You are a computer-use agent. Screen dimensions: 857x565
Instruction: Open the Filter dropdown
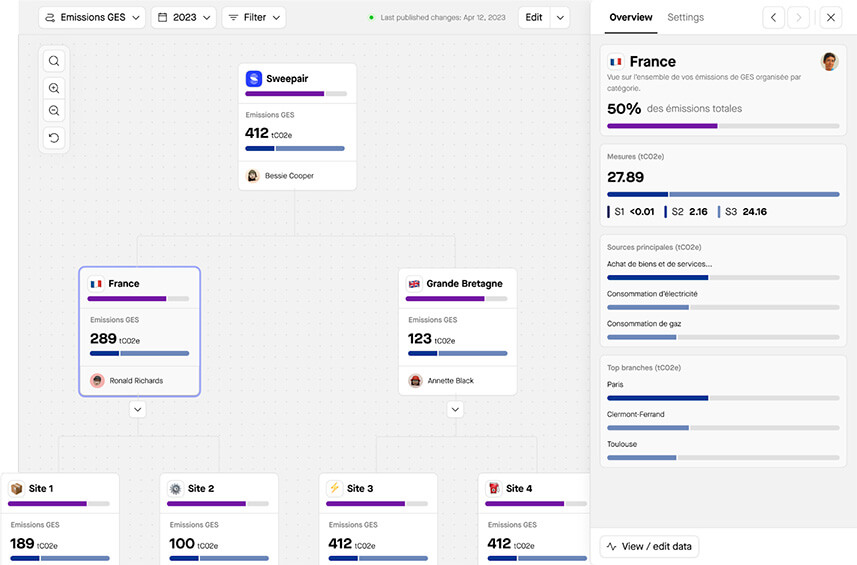coord(254,17)
